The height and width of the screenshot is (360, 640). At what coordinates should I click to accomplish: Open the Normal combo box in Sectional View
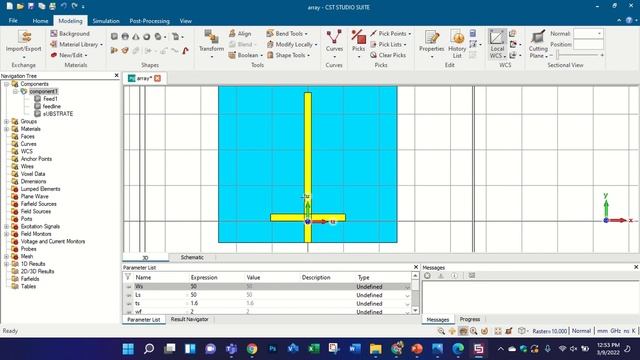coord(588,33)
